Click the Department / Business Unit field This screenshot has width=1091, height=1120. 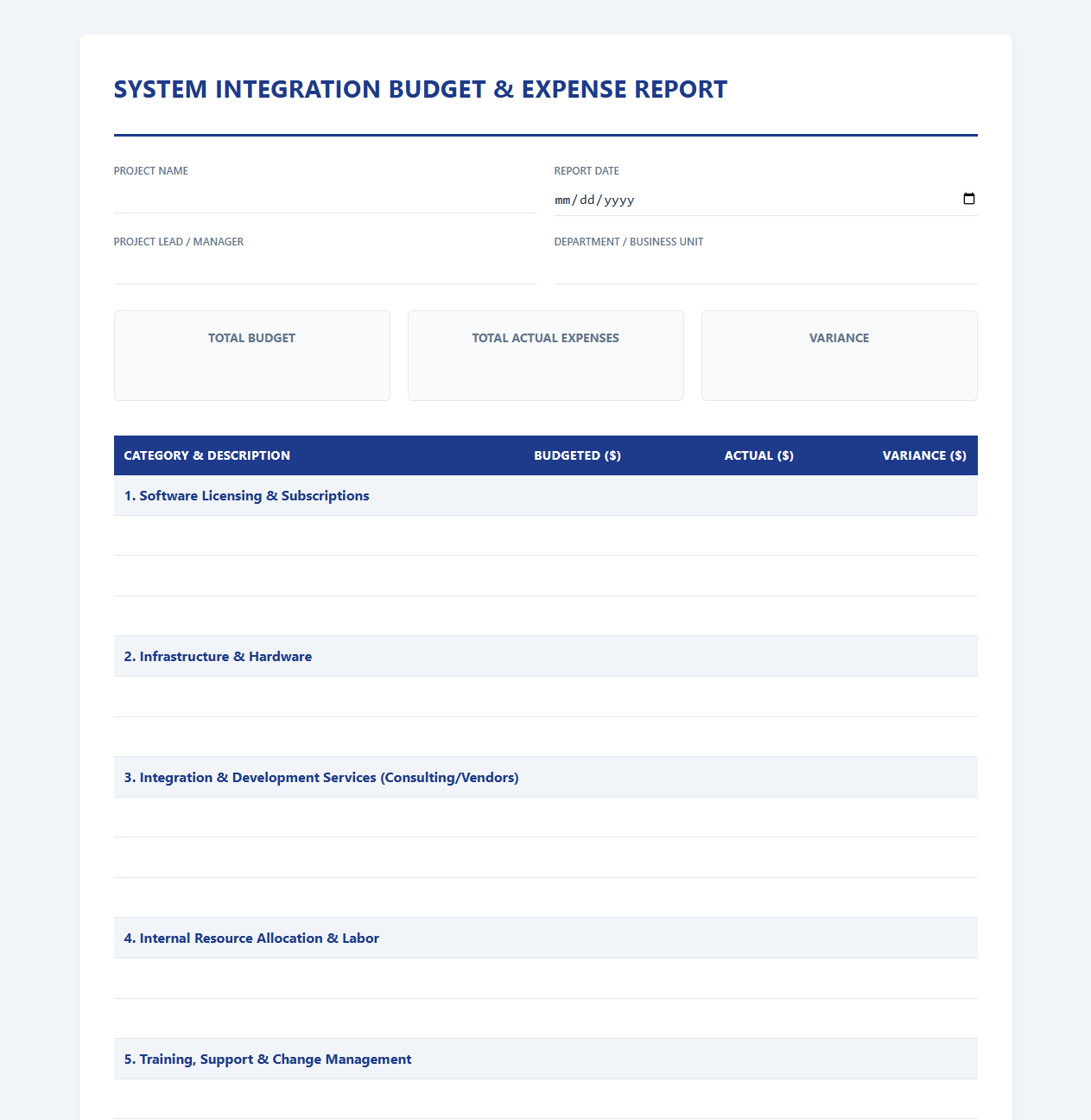(765, 270)
